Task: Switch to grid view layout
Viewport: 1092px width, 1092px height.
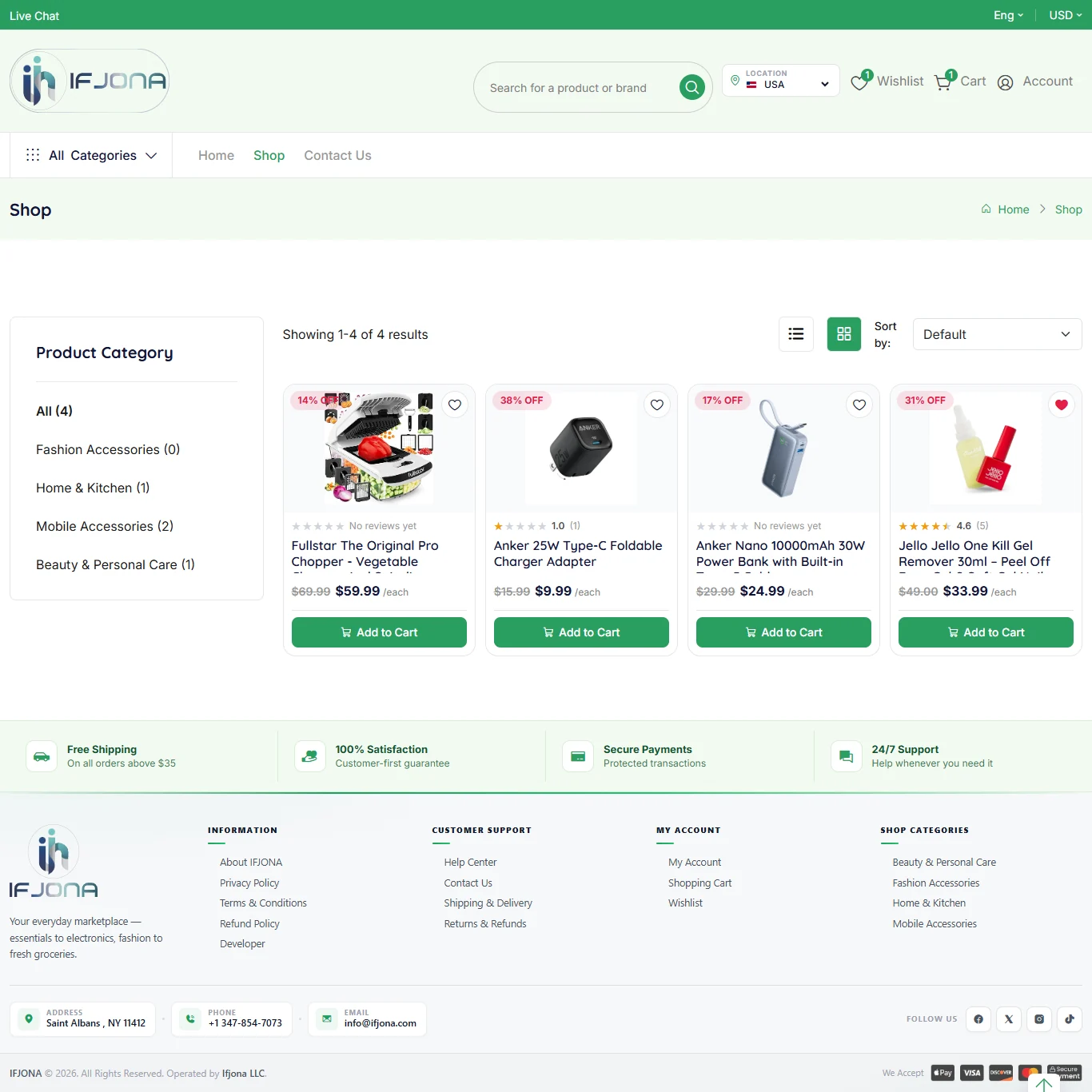Action: tap(844, 334)
